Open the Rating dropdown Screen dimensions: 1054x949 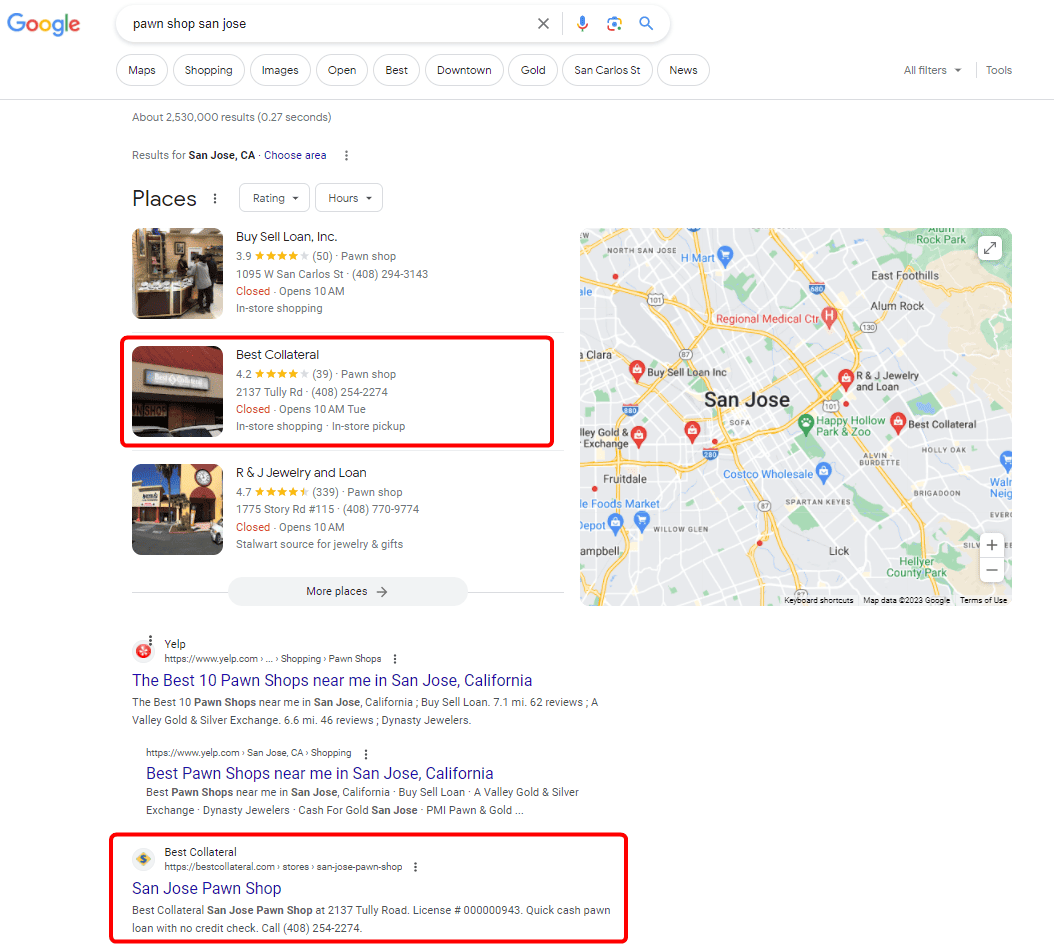[x=274, y=197]
